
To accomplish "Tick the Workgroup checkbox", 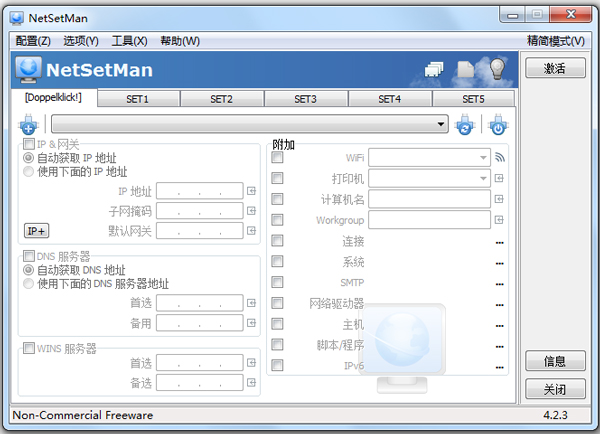I will [277, 220].
